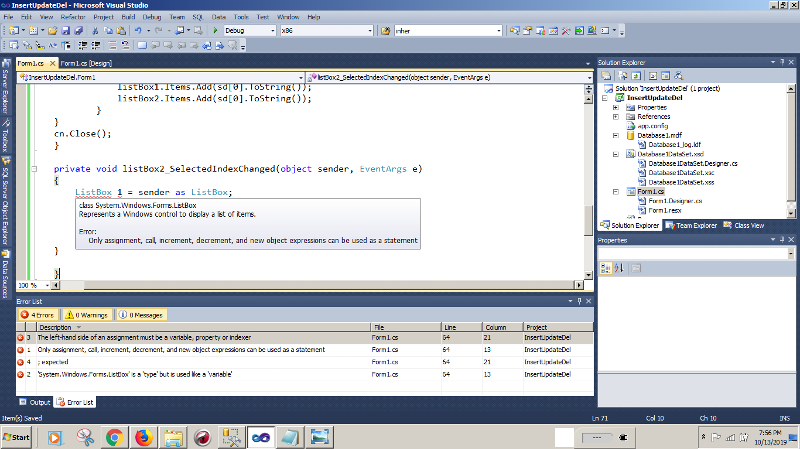Viewport: 800px width, 449px height.
Task: Open the Project menu
Action: point(104,17)
